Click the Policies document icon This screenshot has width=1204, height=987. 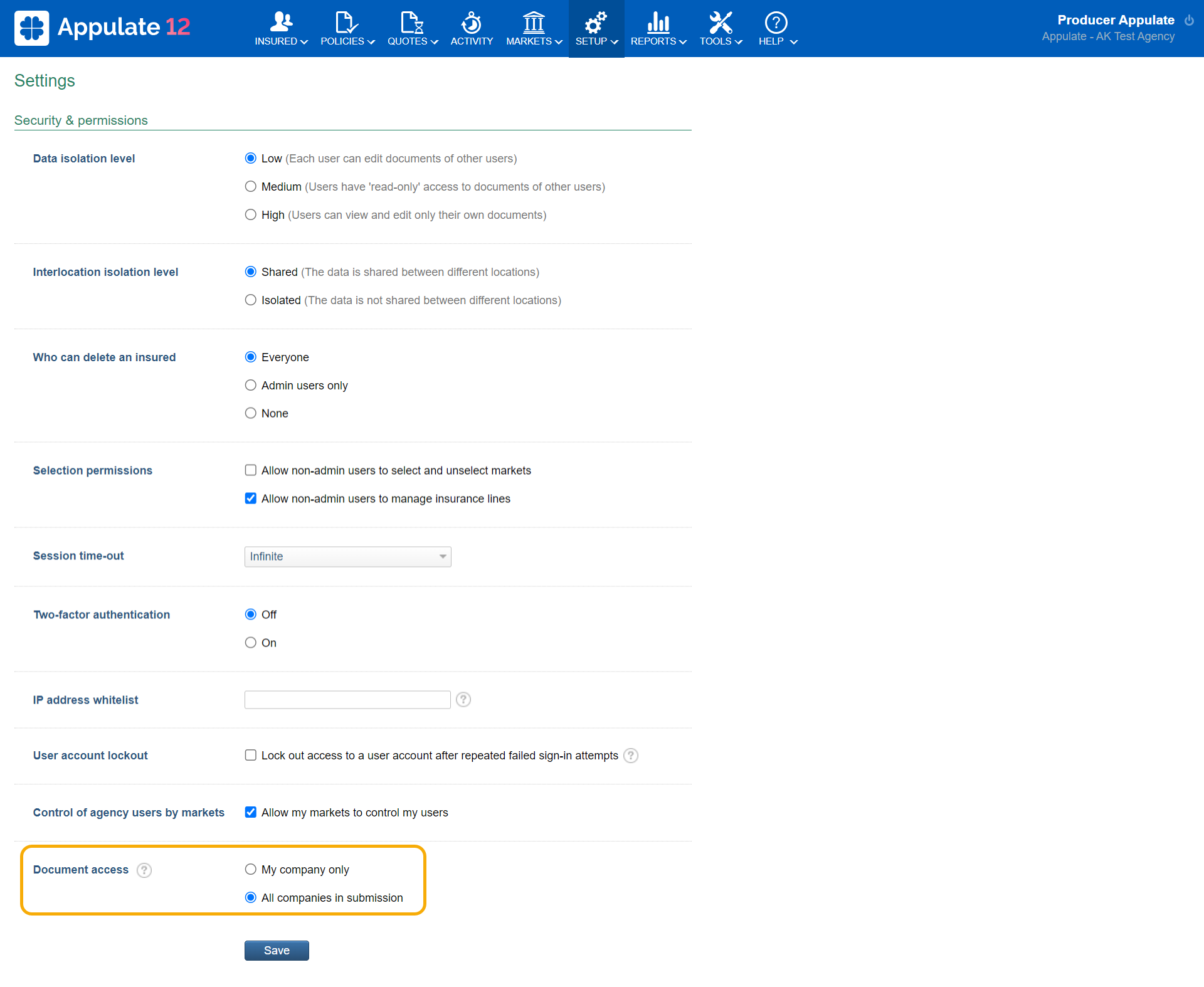(x=346, y=23)
